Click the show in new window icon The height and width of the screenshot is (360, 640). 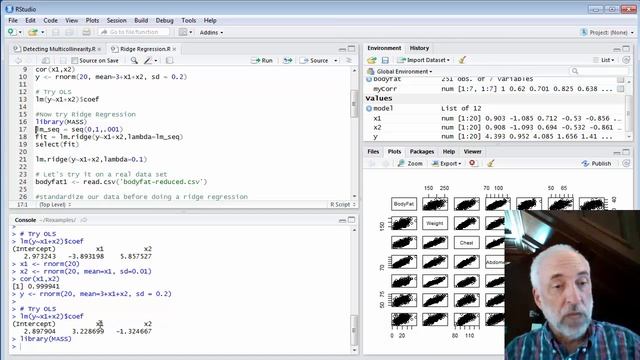point(46,60)
